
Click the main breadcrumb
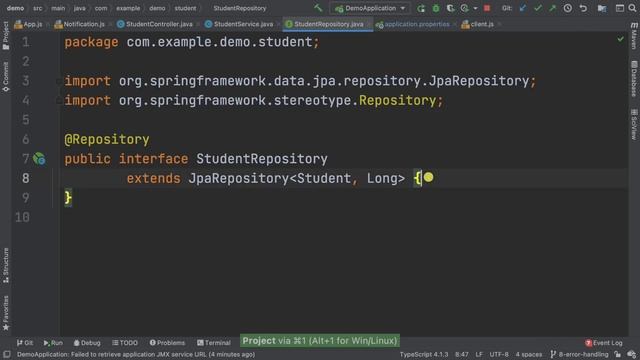coord(58,8)
